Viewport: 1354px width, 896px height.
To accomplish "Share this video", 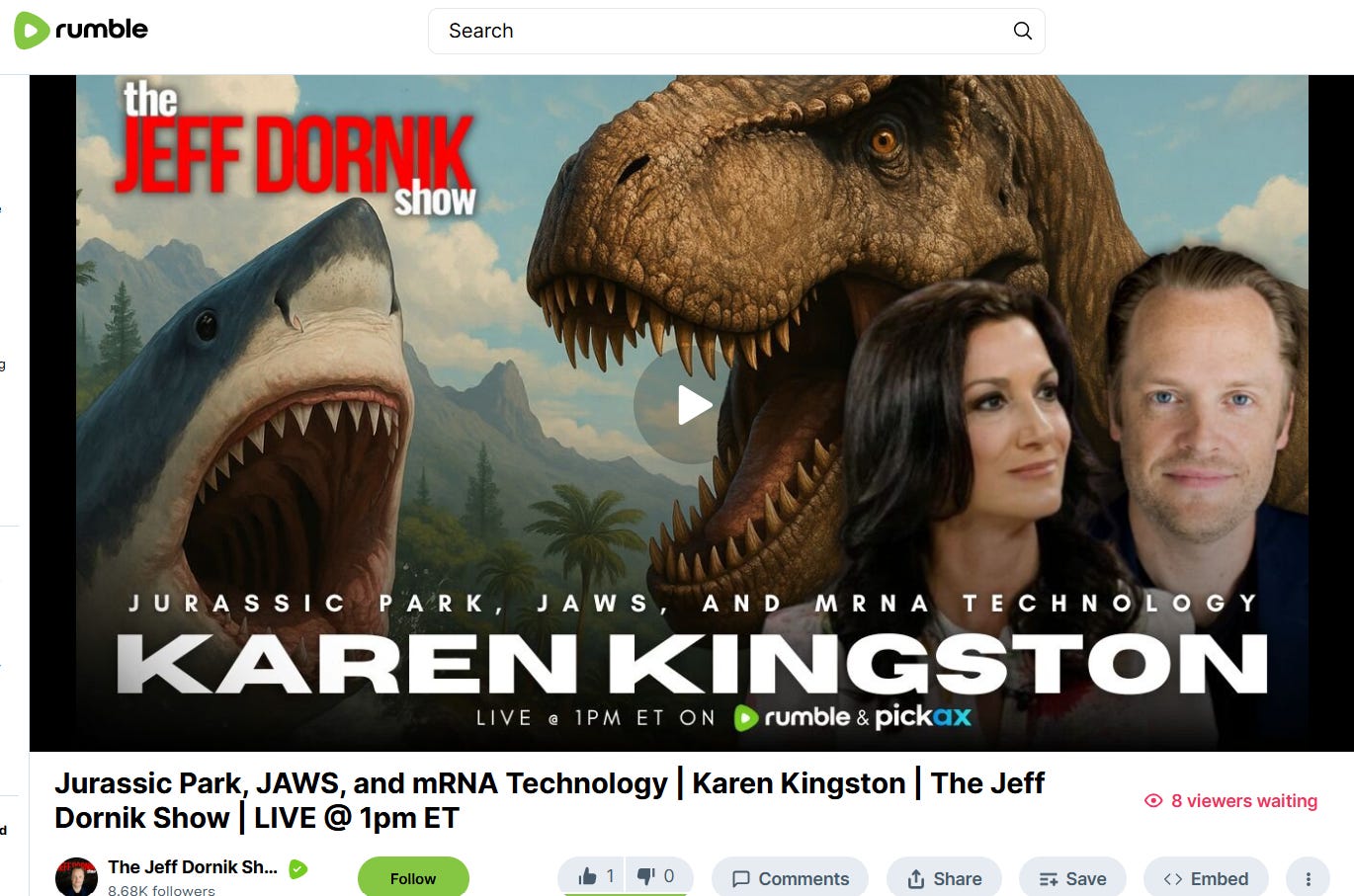I will (x=945, y=878).
